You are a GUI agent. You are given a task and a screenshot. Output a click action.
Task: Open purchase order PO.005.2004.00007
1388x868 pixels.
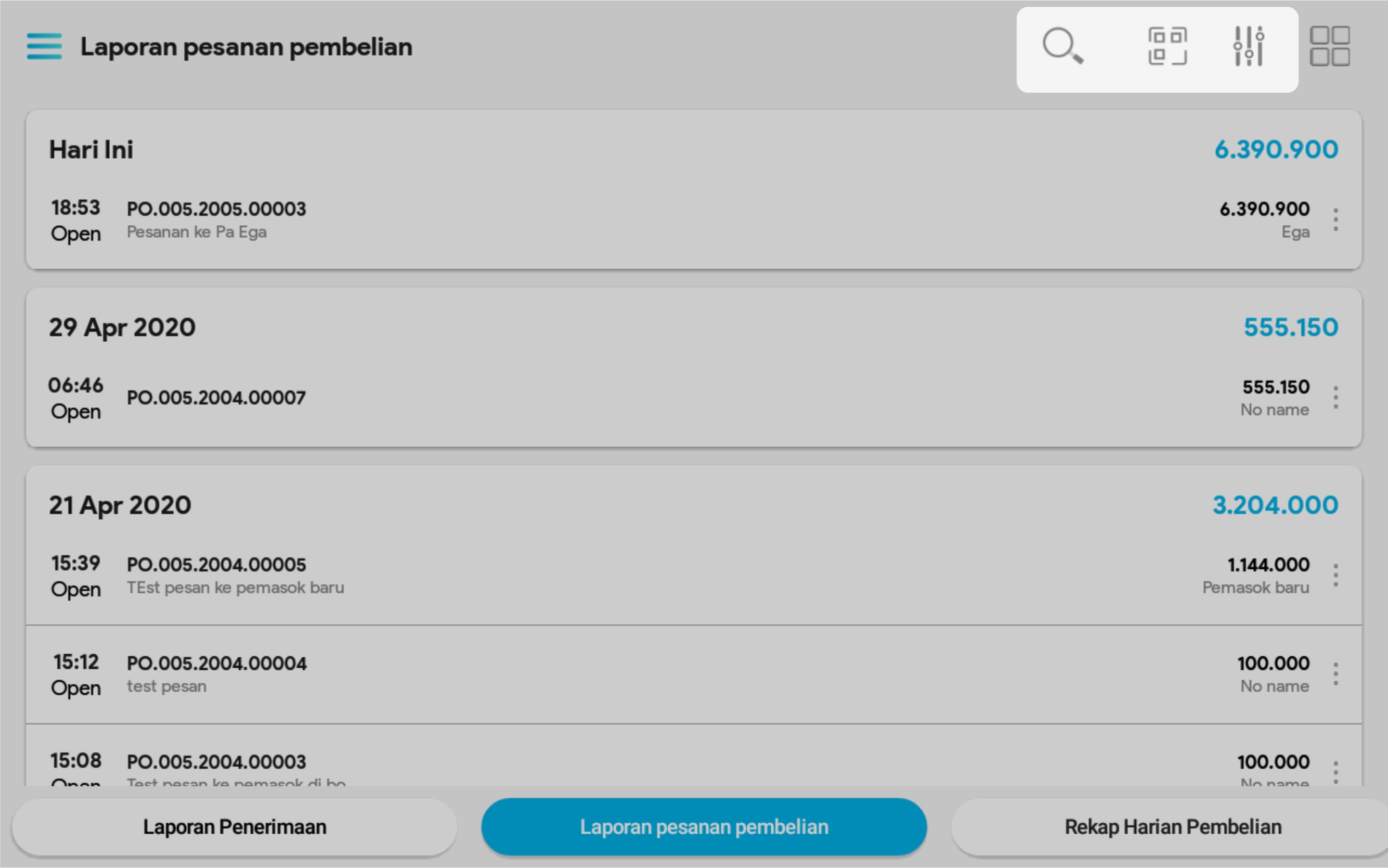217,398
